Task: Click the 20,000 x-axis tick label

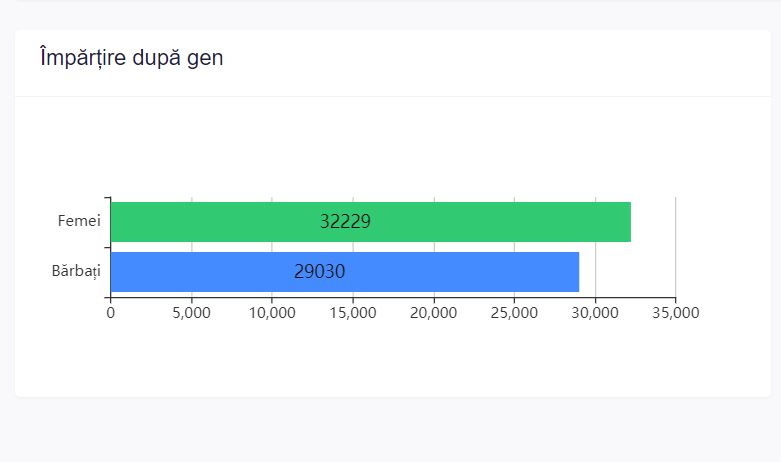Action: tap(434, 313)
